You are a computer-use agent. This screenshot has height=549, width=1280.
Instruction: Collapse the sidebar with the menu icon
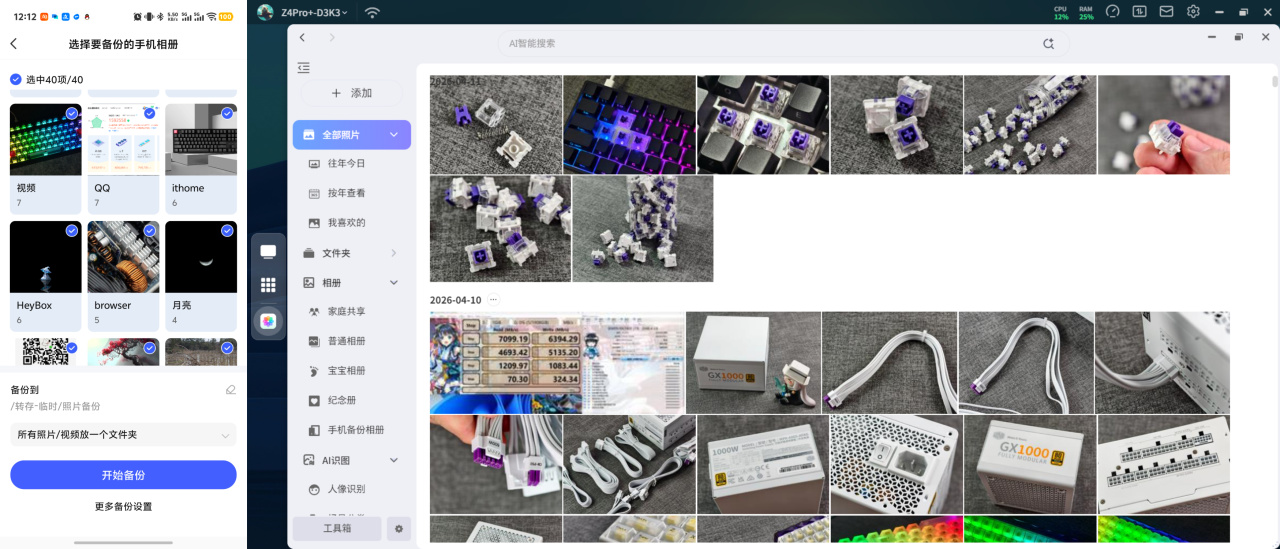point(304,68)
